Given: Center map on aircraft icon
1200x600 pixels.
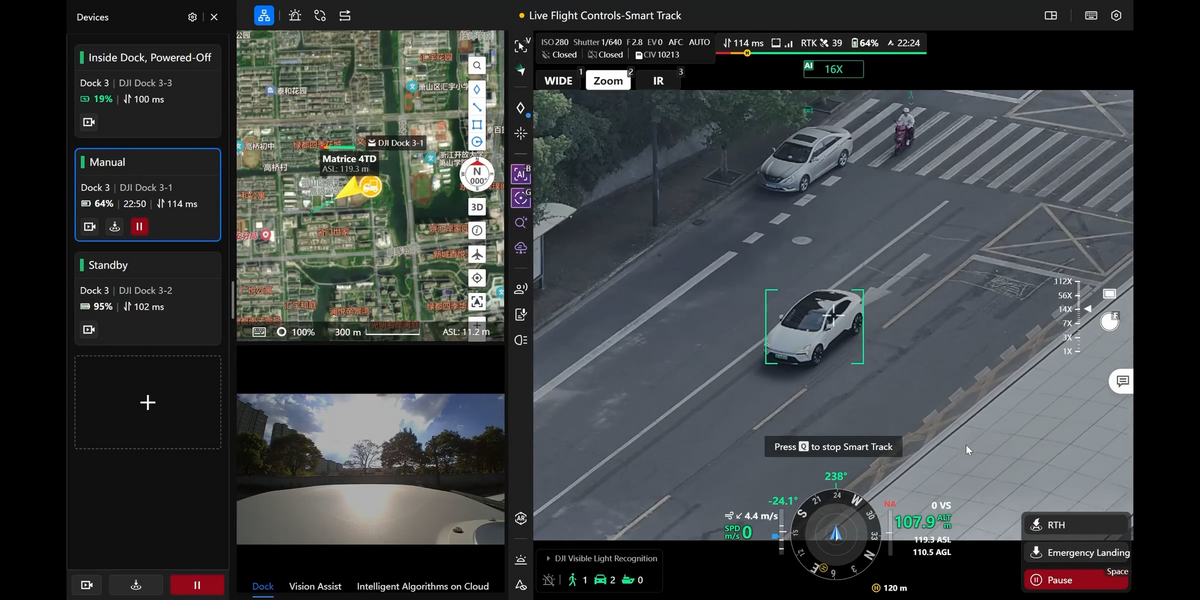Looking at the screenshot, I should click(x=477, y=255).
